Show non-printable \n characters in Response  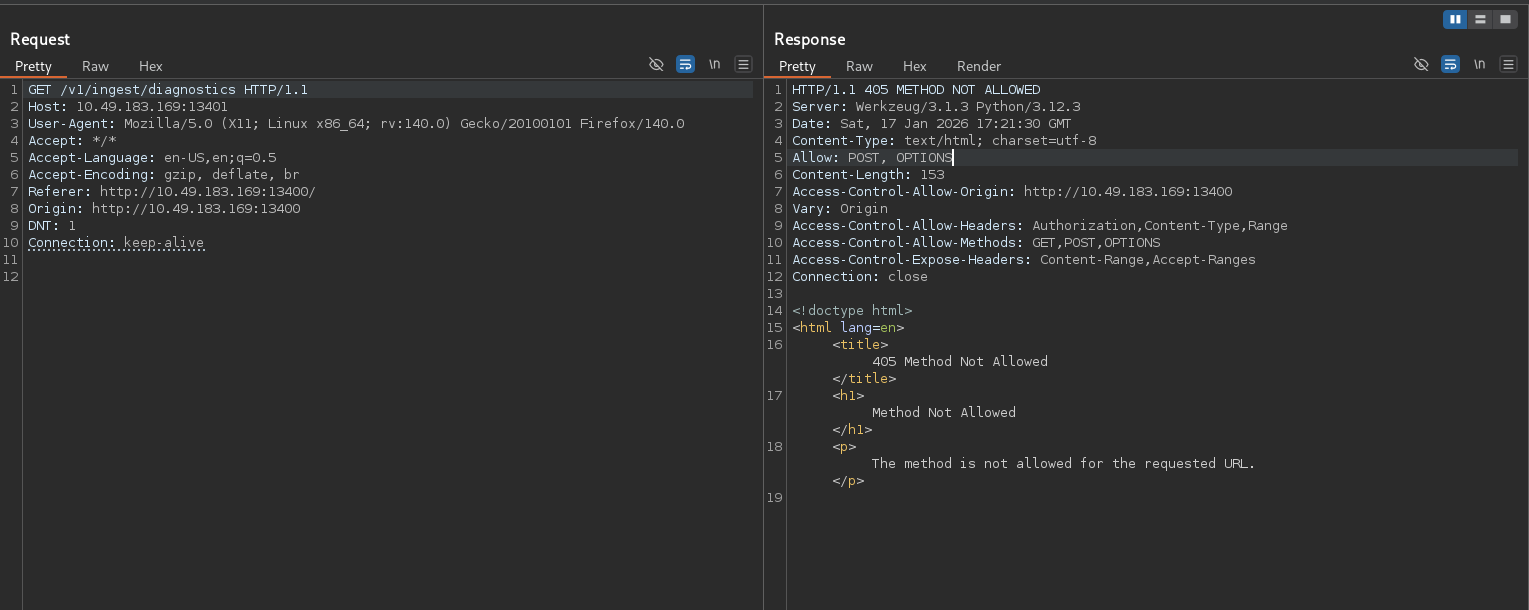[x=1479, y=64]
